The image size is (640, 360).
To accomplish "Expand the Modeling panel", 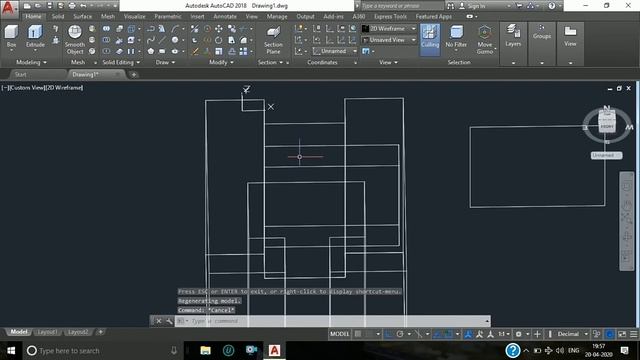I will click(x=31, y=62).
